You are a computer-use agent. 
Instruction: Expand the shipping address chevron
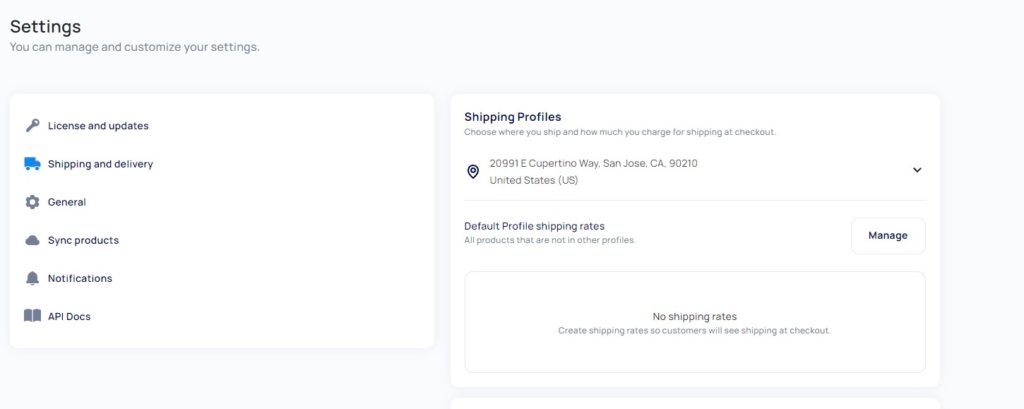click(917, 170)
